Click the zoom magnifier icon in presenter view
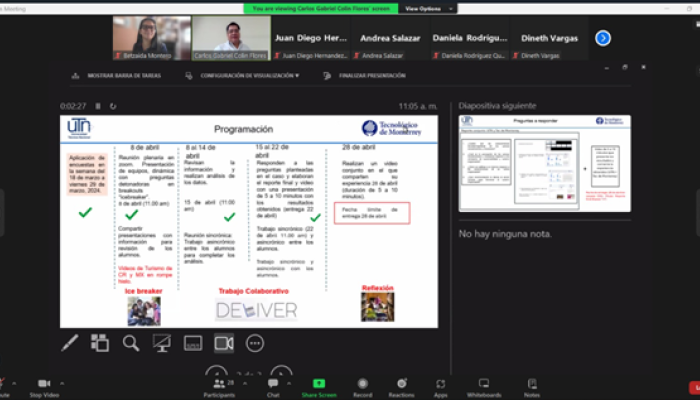Viewport: 700px width, 400px height. coord(131,343)
